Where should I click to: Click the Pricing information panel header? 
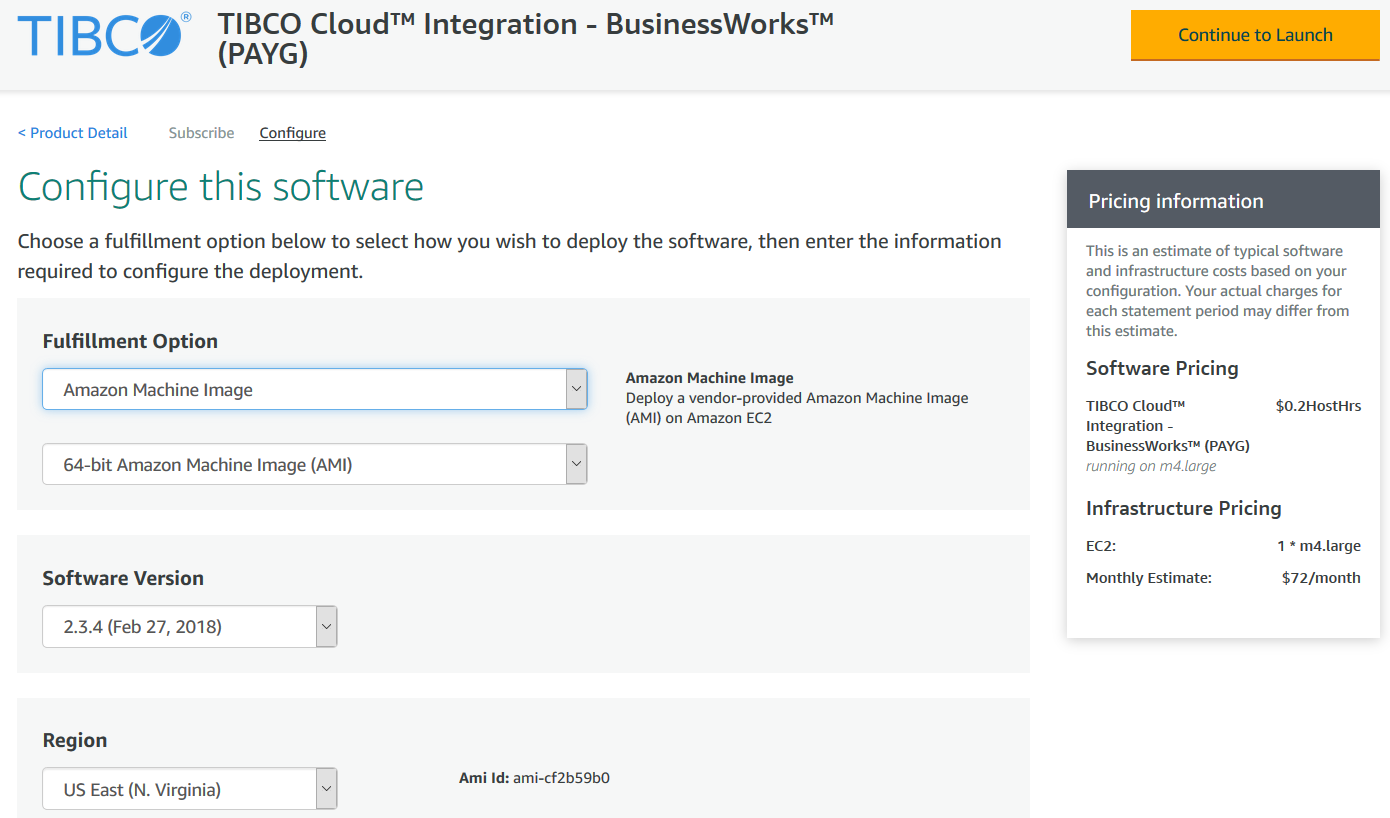point(1222,201)
